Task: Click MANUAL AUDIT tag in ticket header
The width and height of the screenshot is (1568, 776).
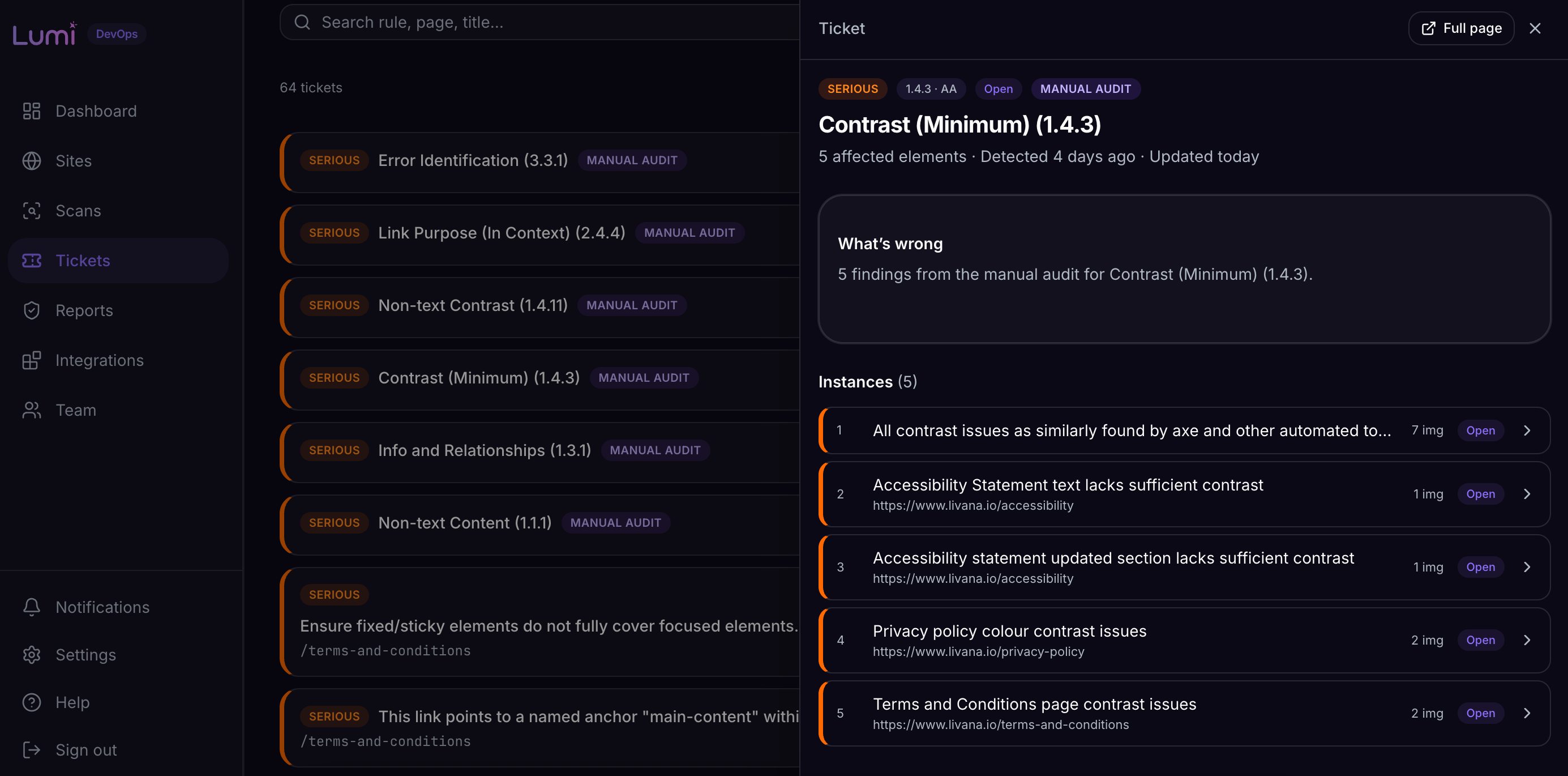Action: pos(1085,89)
